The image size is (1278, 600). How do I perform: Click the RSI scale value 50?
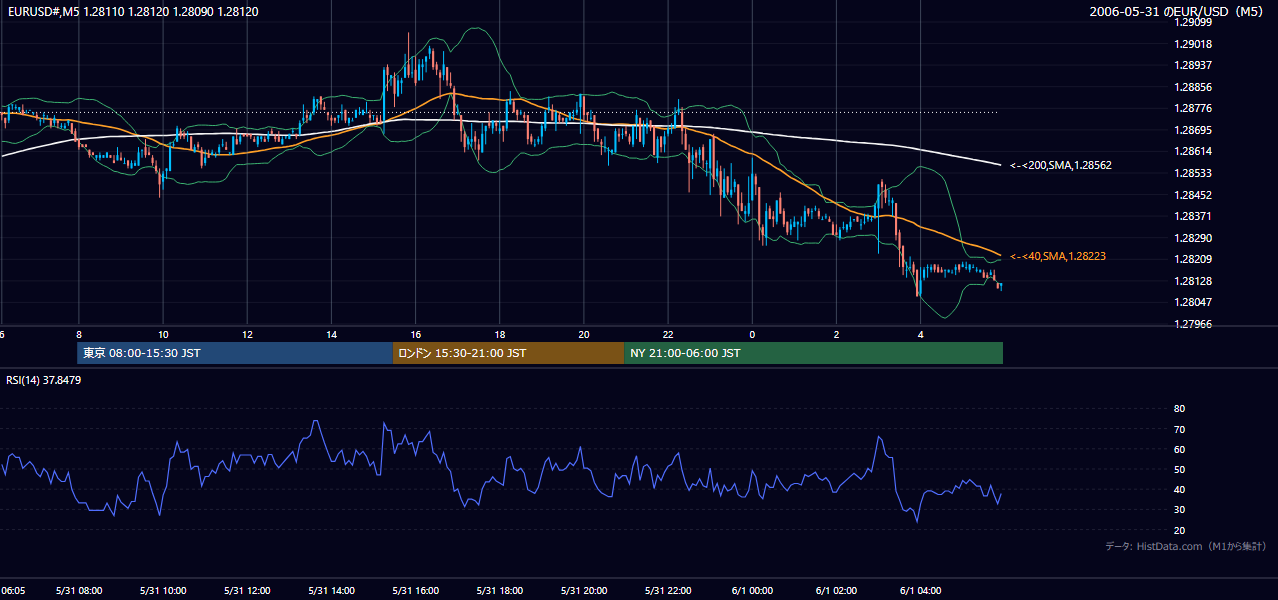[x=1179, y=469]
